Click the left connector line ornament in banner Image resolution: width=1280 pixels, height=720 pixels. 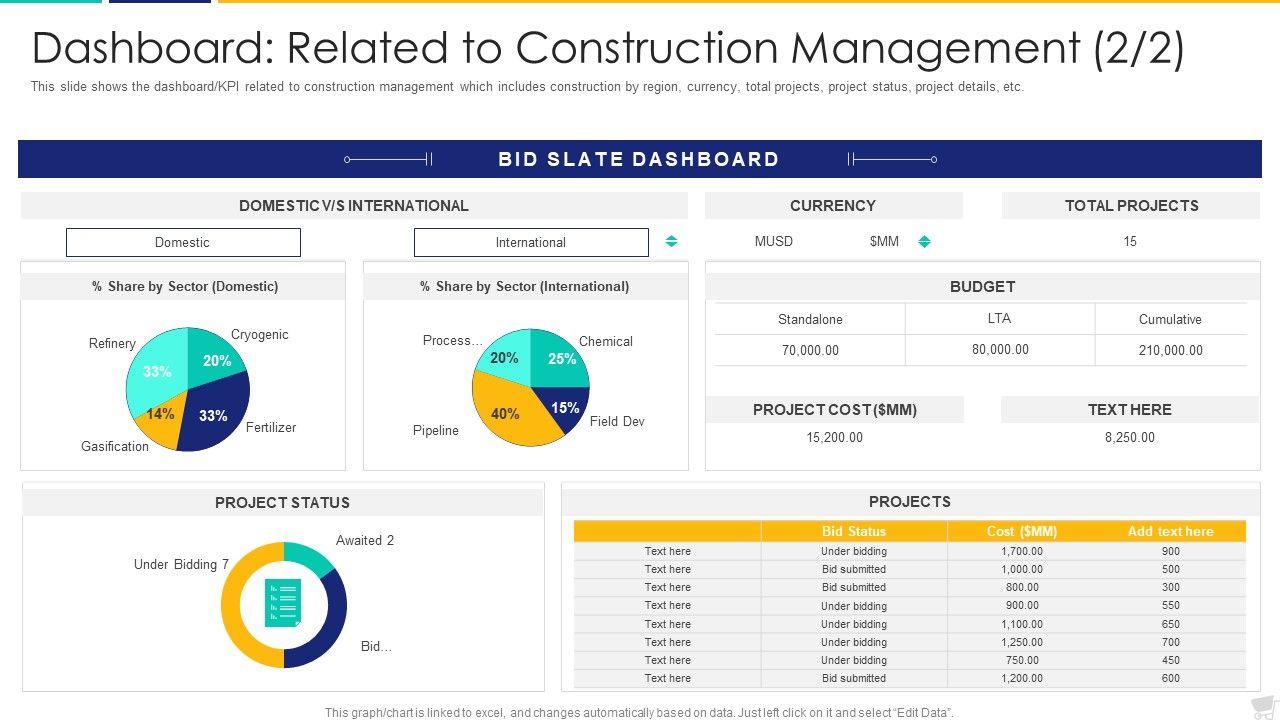tap(388, 159)
